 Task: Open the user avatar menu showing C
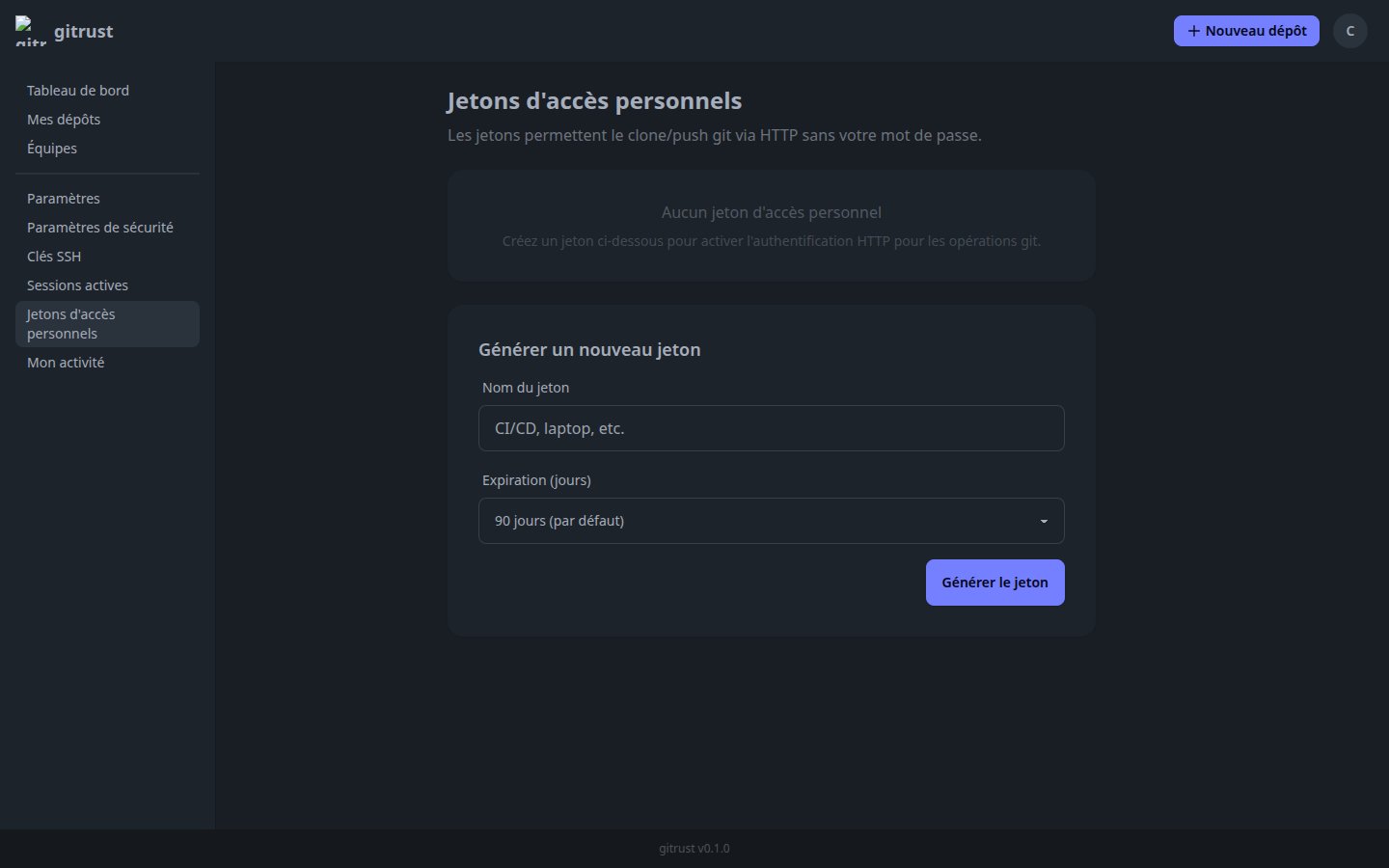[x=1349, y=30]
